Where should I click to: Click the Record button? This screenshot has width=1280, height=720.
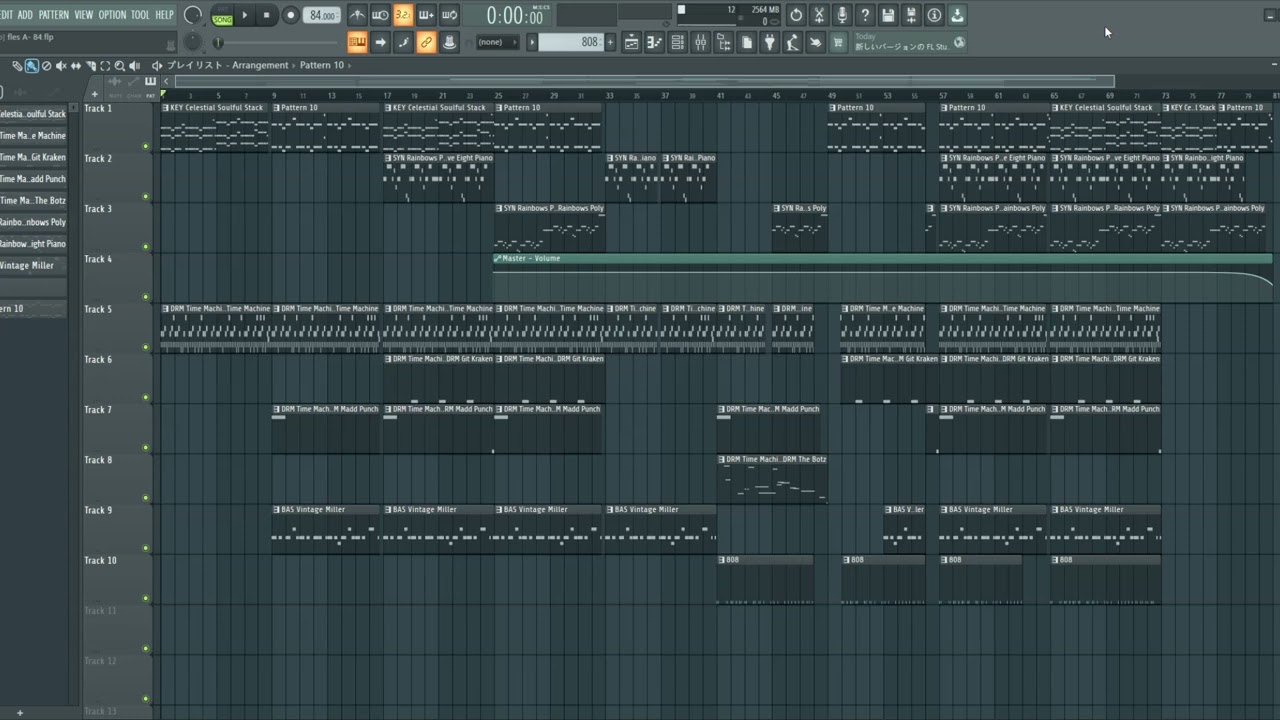291,15
